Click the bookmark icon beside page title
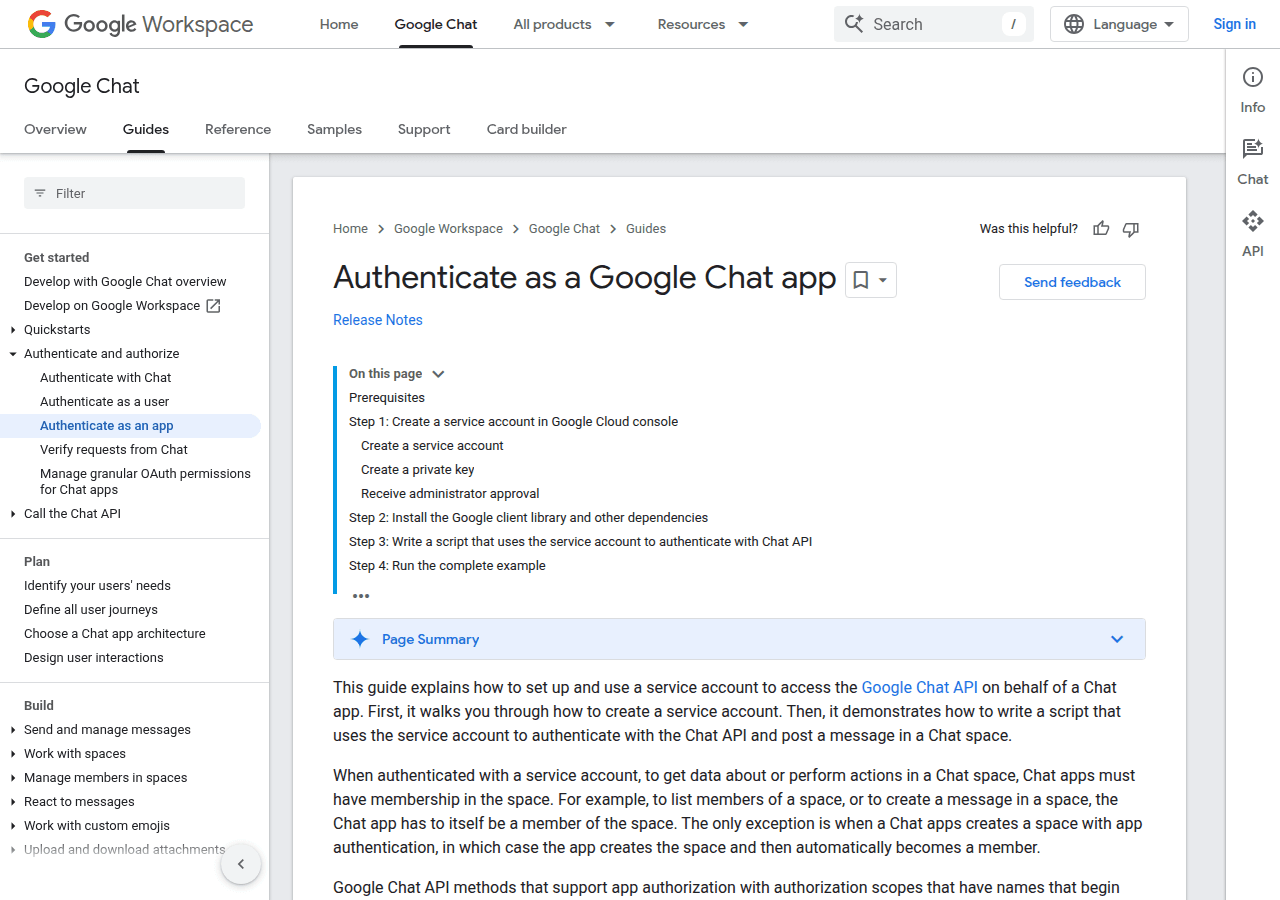This screenshot has width=1280, height=900. (x=860, y=281)
